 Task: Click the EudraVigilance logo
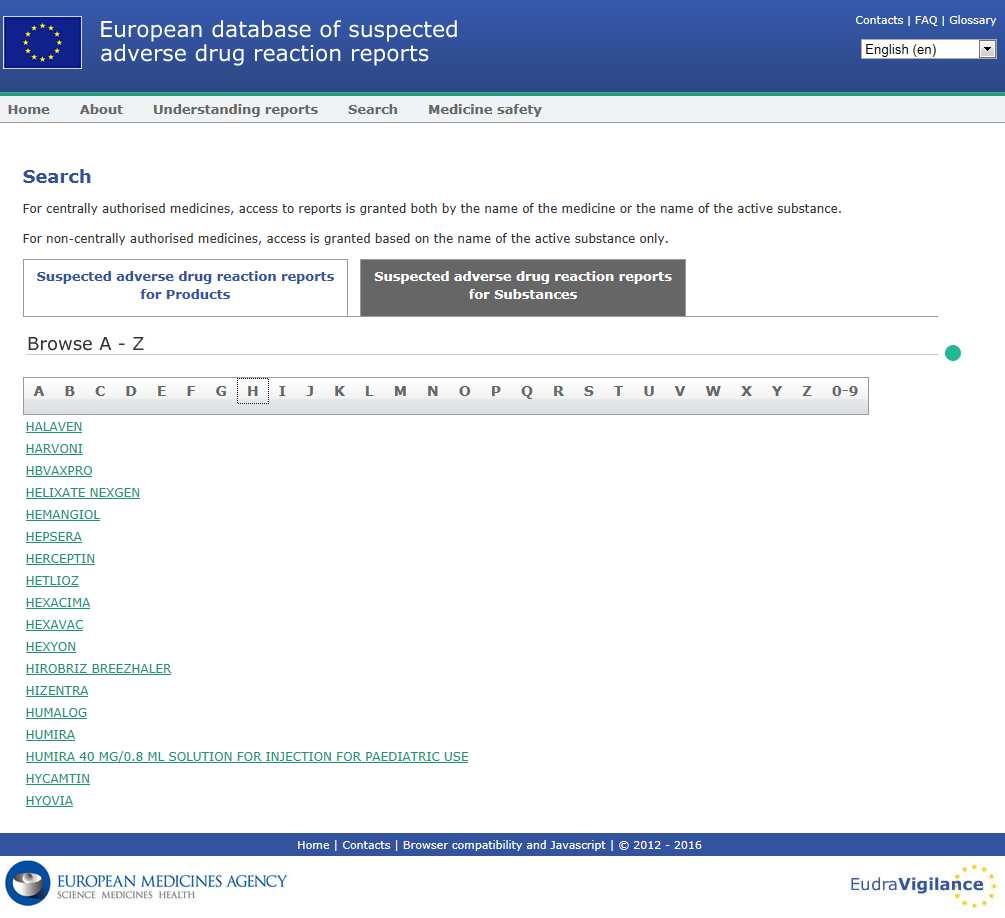pos(923,885)
